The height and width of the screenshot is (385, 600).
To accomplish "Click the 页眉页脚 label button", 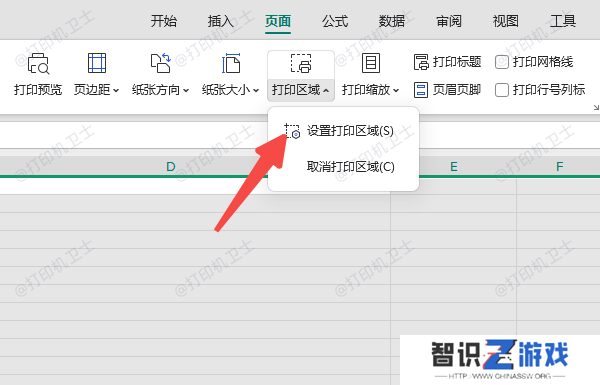I will click(457, 90).
